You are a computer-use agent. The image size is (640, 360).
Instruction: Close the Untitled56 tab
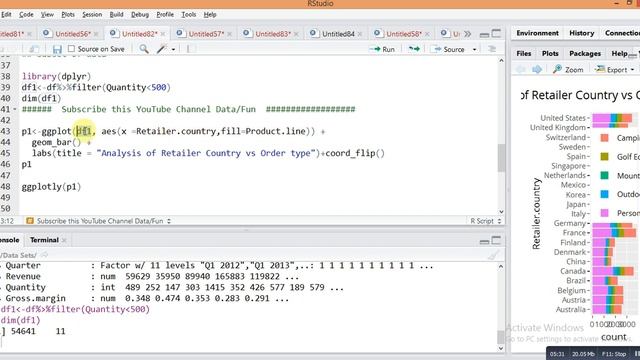pos(96,34)
